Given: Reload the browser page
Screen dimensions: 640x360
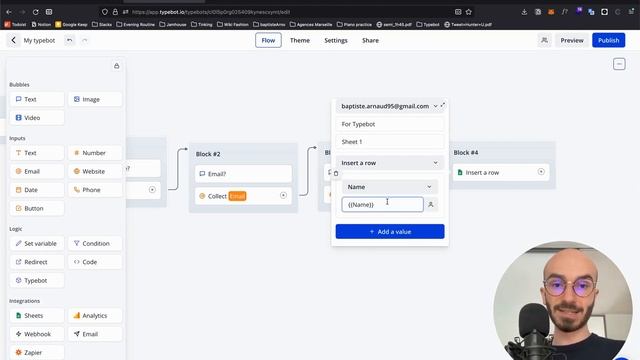Looking at the screenshot, I should [36, 12].
